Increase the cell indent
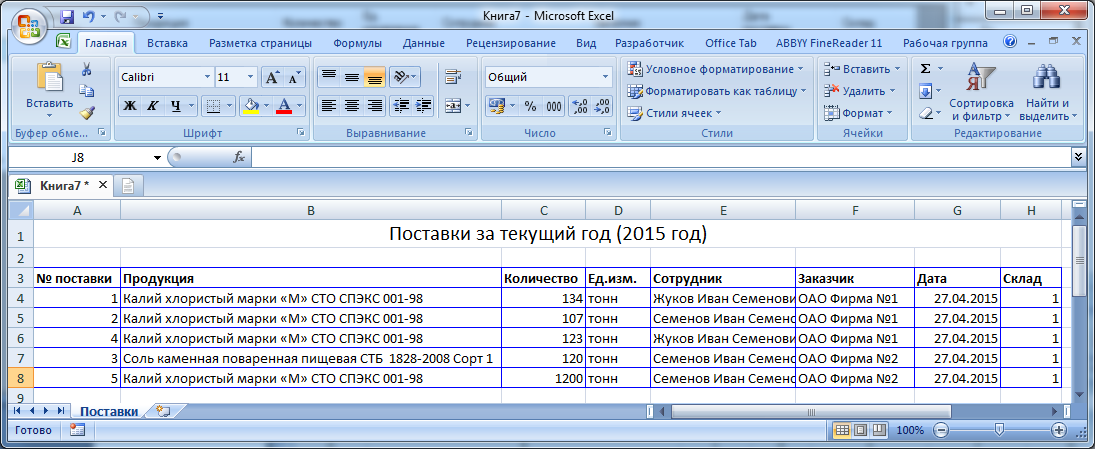This screenshot has height=449, width=1095. coord(424,106)
